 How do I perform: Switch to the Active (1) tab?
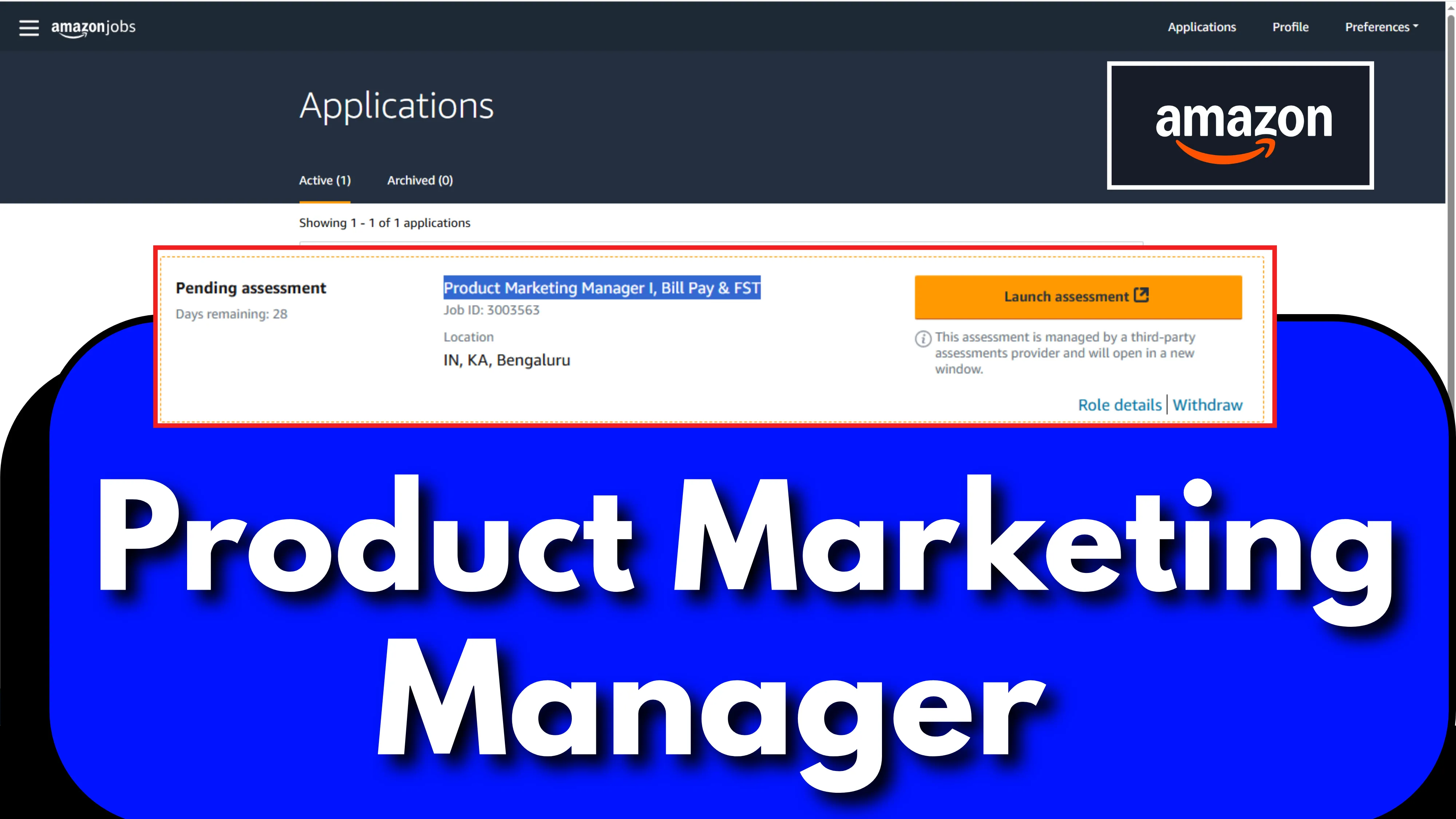pos(324,180)
